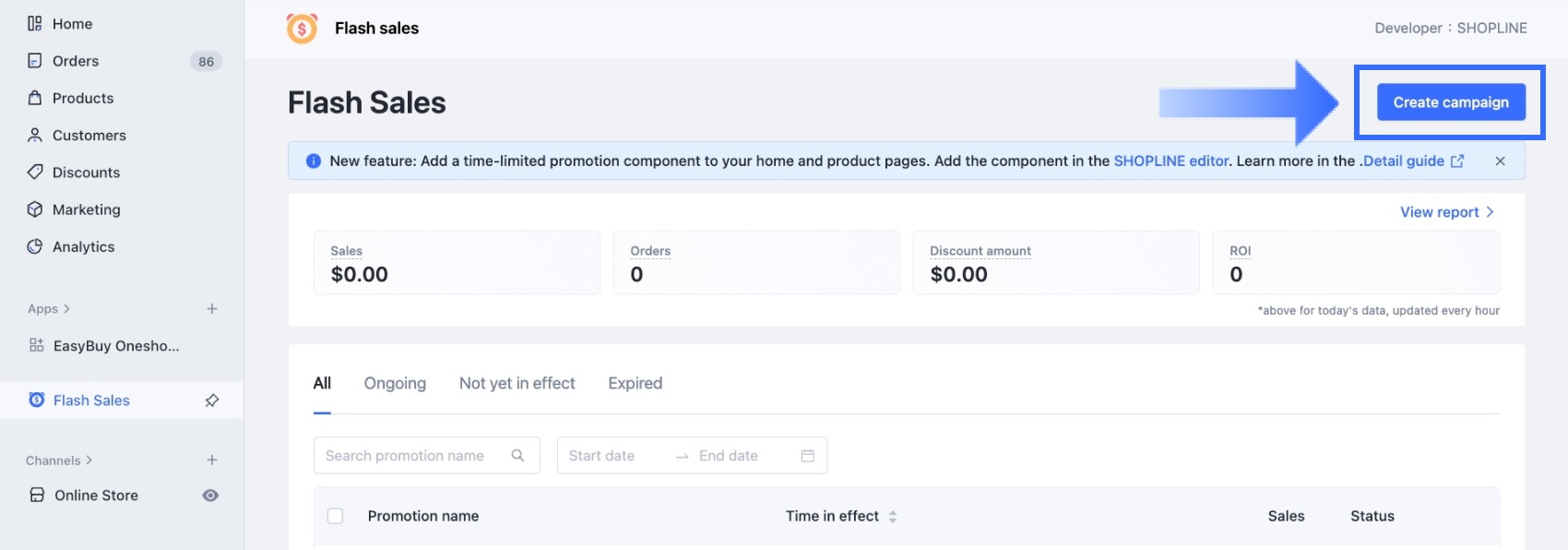
Task: Sort by Time in effect column
Action: click(x=892, y=517)
